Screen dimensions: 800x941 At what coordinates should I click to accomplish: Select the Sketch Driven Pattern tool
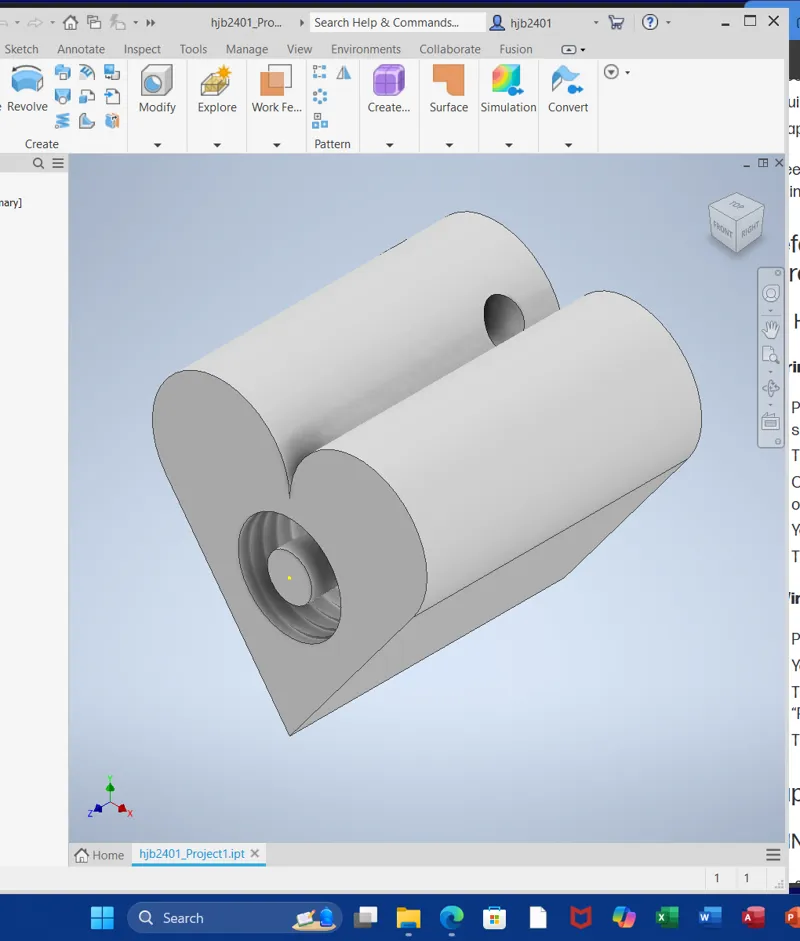click(x=319, y=121)
